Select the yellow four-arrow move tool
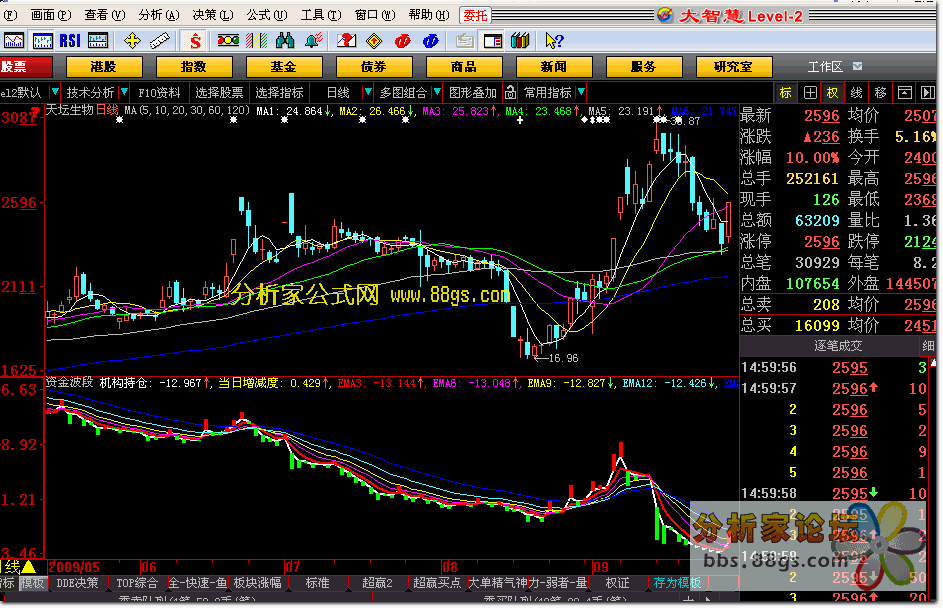 click(132, 41)
